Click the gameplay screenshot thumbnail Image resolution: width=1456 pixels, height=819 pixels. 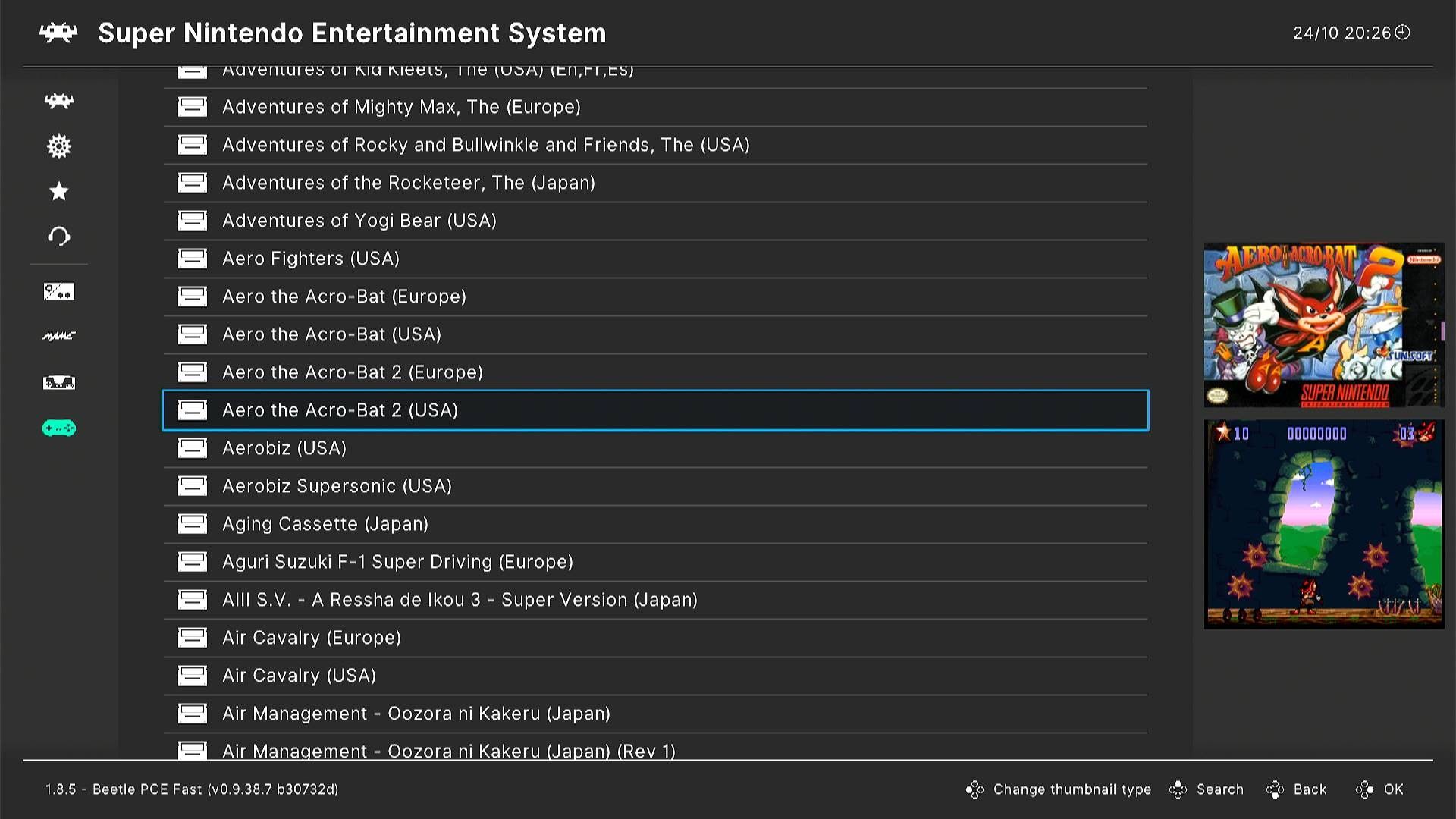pos(1323,524)
